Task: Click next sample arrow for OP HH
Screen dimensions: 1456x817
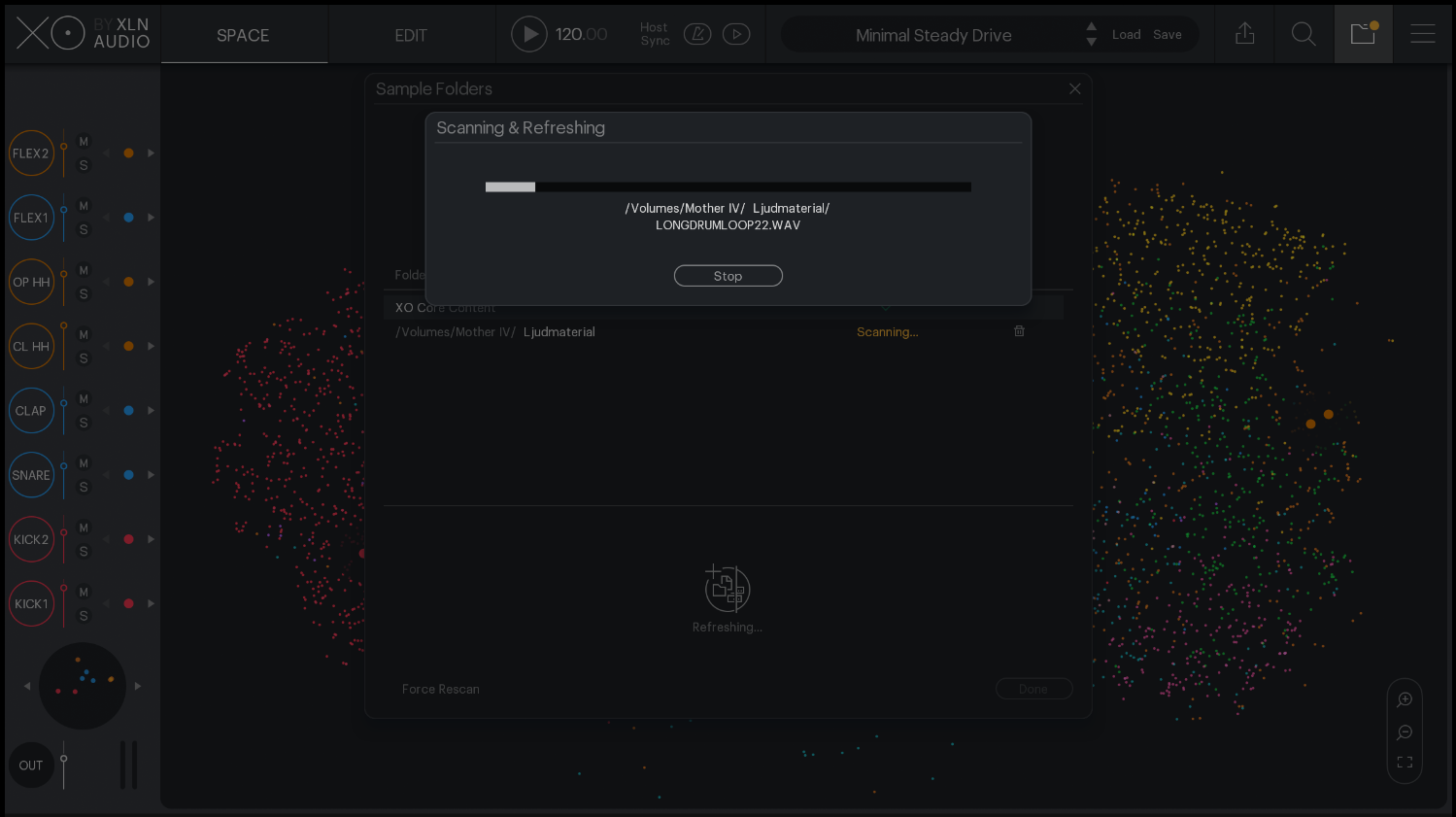Action: point(151,282)
